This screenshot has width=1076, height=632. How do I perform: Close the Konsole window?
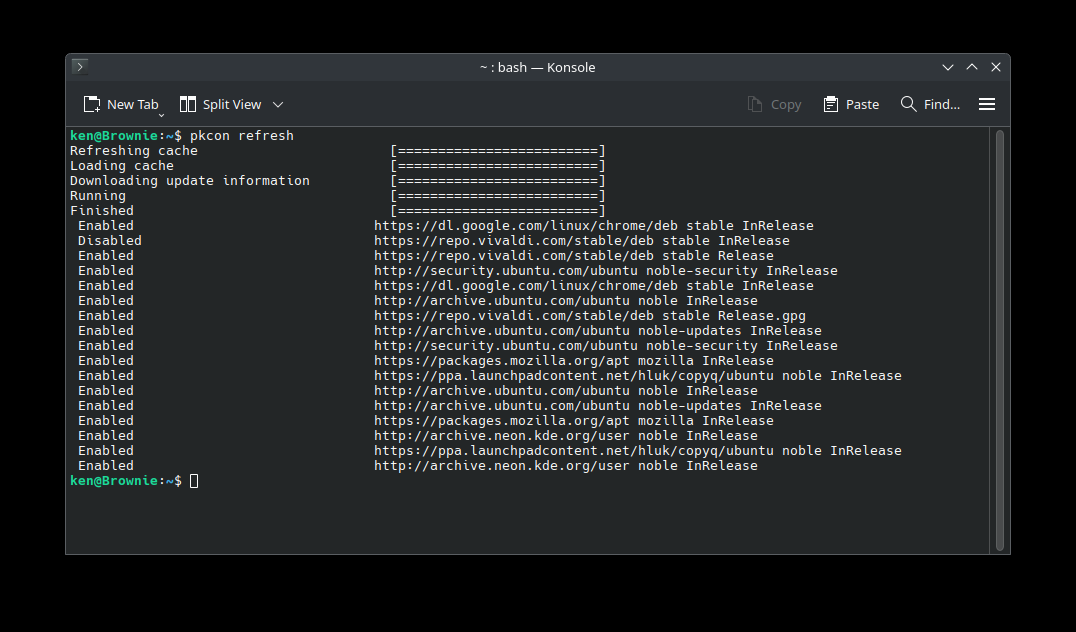click(996, 67)
